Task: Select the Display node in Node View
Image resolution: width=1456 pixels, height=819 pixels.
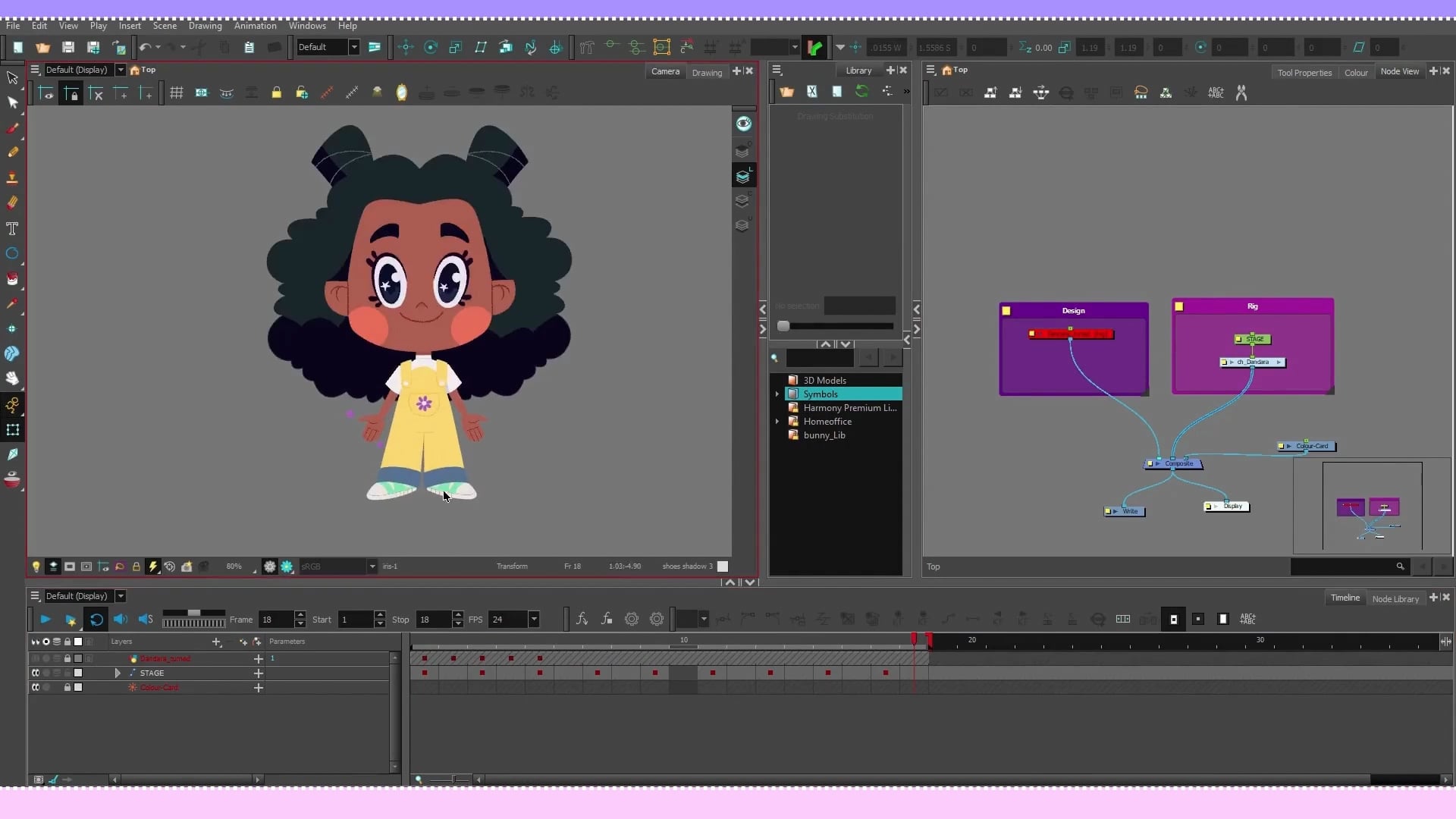Action: 1227,506
